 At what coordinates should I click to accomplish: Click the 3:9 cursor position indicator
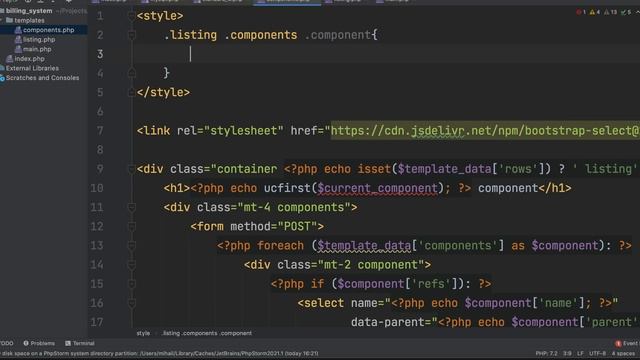pyautogui.click(x=567, y=353)
